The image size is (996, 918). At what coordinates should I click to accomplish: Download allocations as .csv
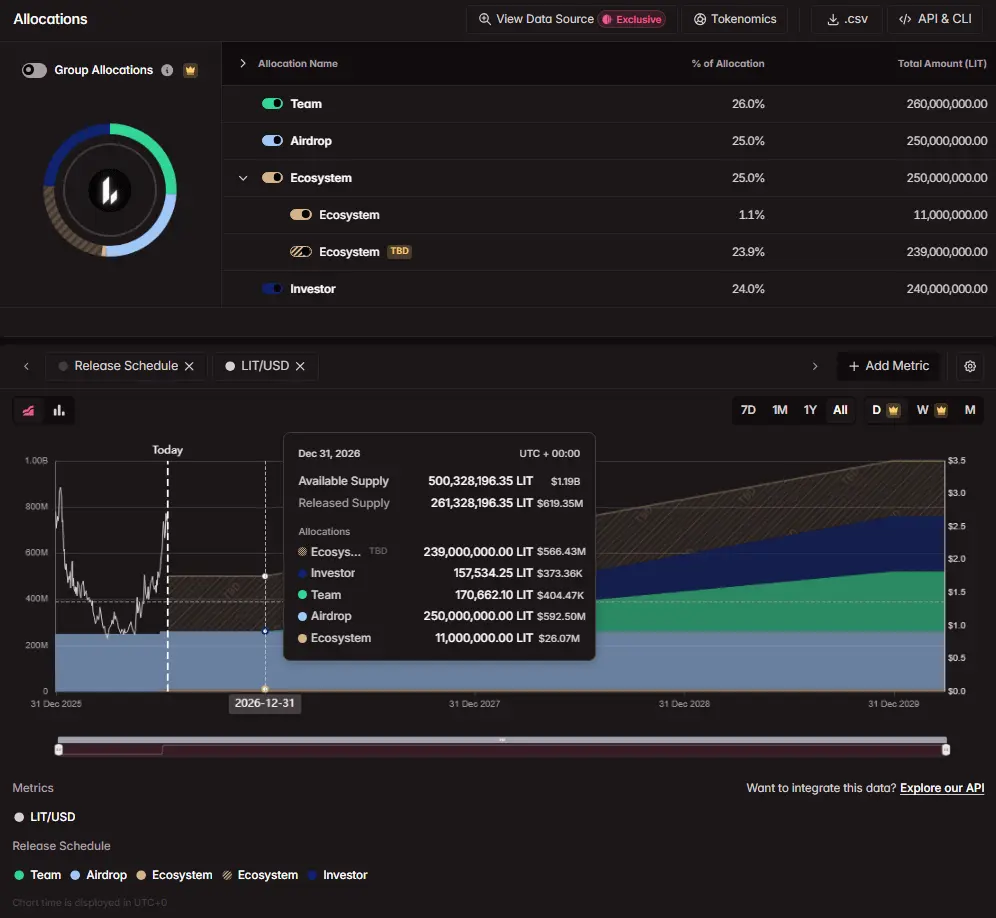(847, 19)
